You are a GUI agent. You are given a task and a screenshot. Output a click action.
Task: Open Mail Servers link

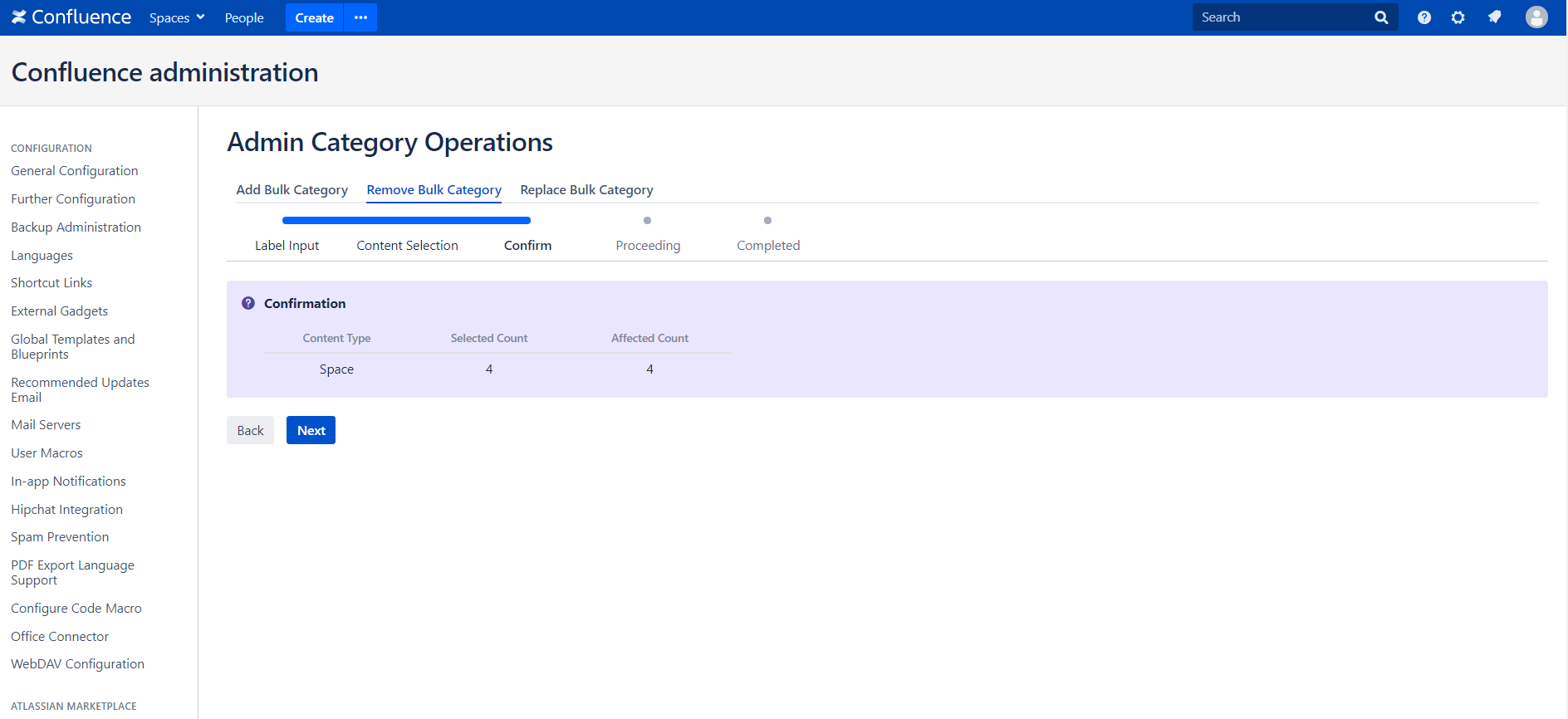46,425
